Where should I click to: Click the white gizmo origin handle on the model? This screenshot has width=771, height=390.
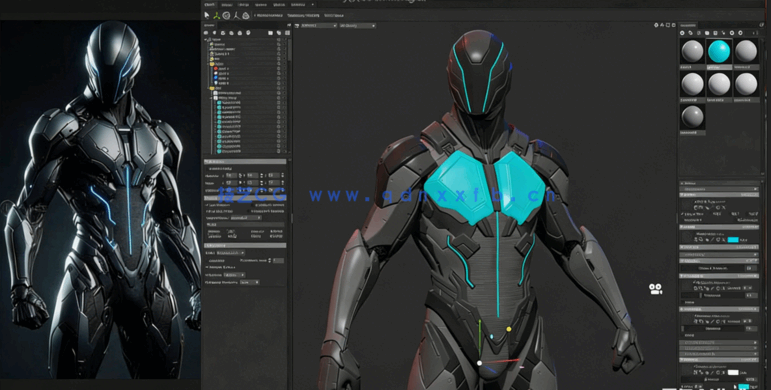(x=479, y=363)
